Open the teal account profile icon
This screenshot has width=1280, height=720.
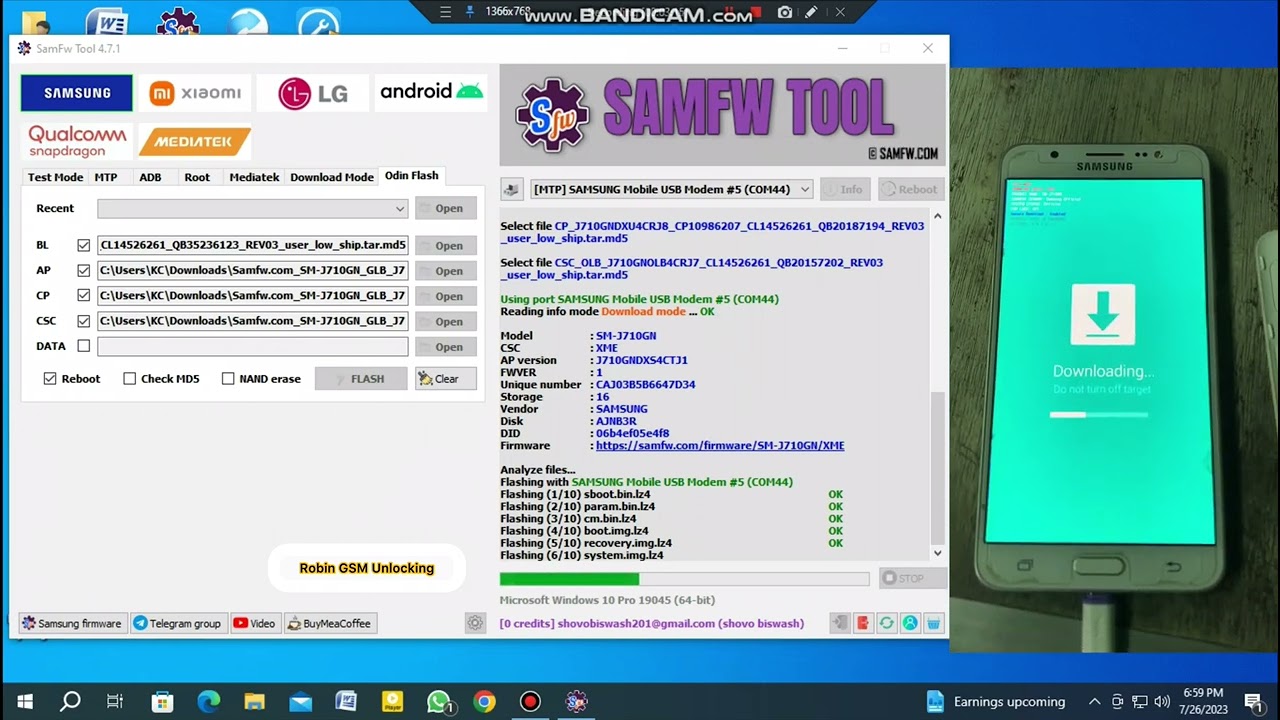[910, 623]
